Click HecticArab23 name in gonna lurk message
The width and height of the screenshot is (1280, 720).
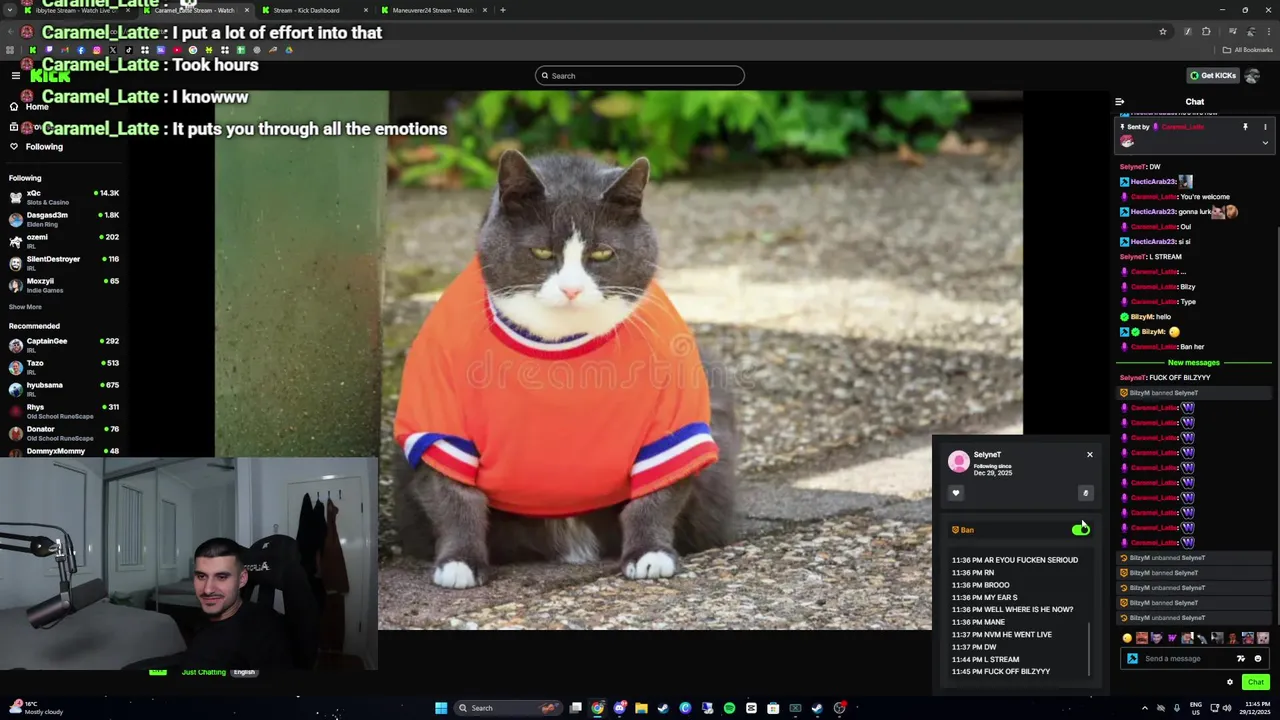[1154, 212]
